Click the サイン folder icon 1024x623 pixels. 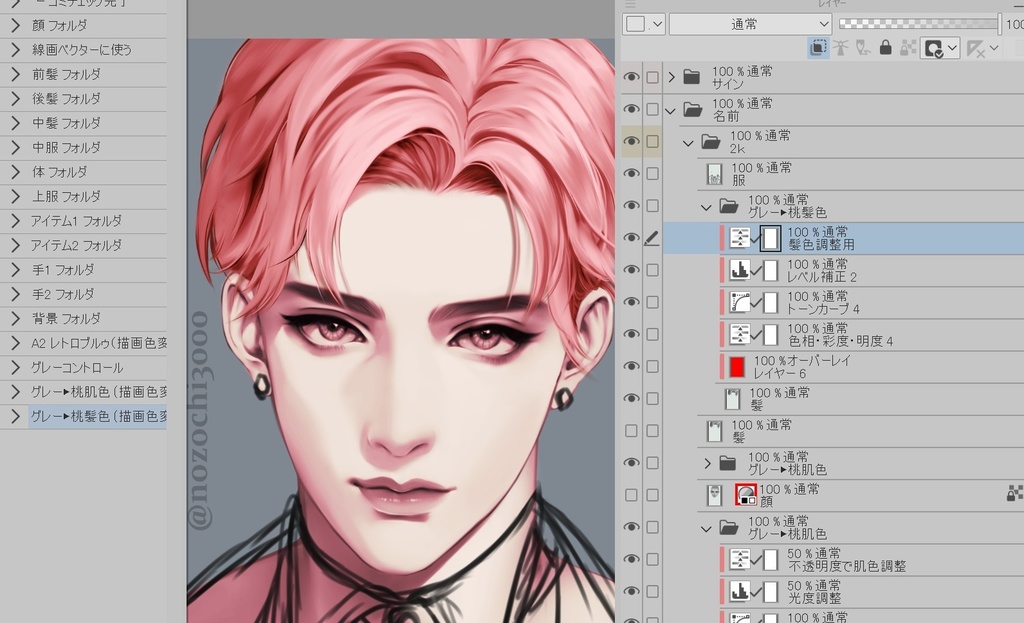pyautogui.click(x=692, y=77)
